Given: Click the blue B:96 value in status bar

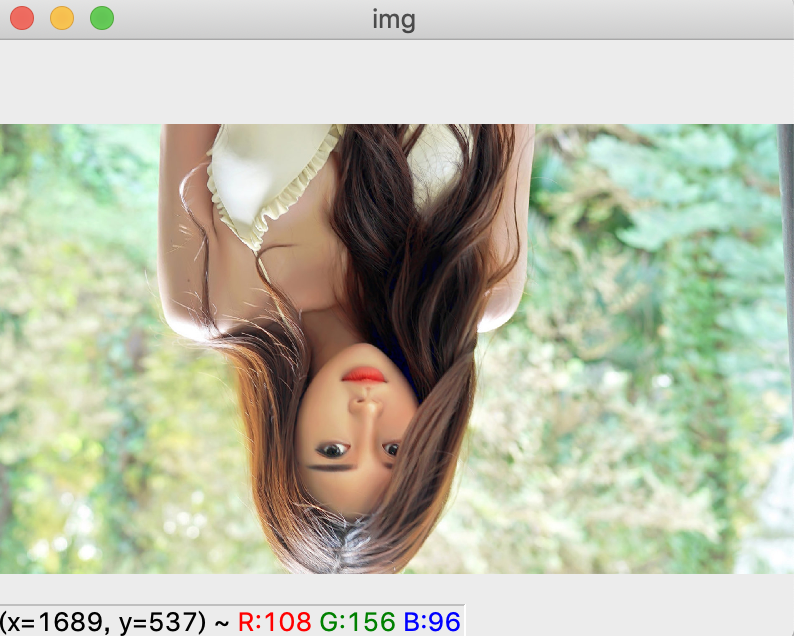Looking at the screenshot, I should pyautogui.click(x=432, y=622).
